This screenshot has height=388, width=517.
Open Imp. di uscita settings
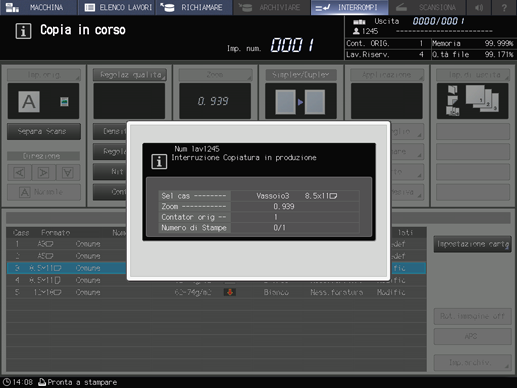[x=473, y=75]
